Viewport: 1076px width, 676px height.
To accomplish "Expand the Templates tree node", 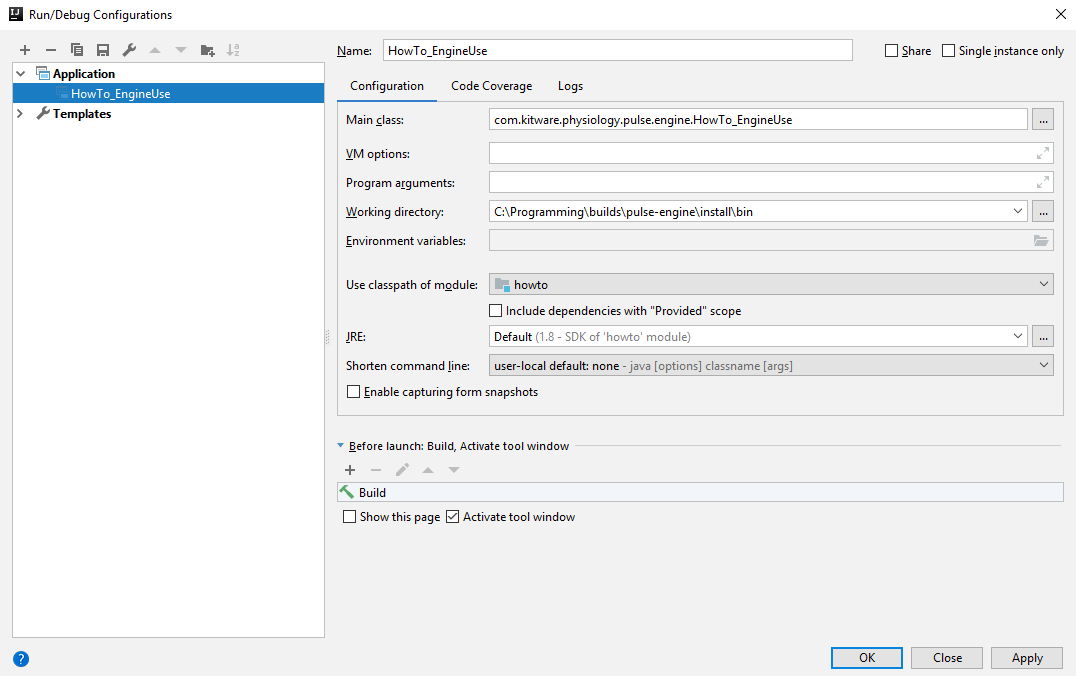I will click(21, 114).
